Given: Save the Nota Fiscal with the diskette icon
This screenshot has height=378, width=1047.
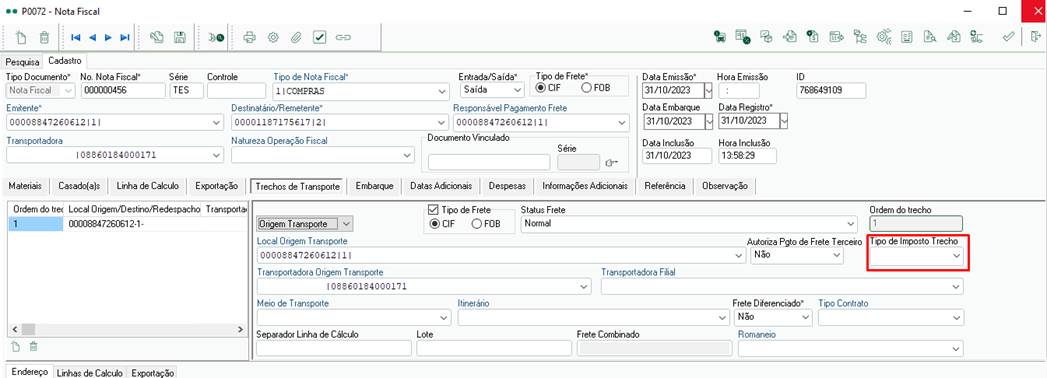Looking at the screenshot, I should [180, 37].
